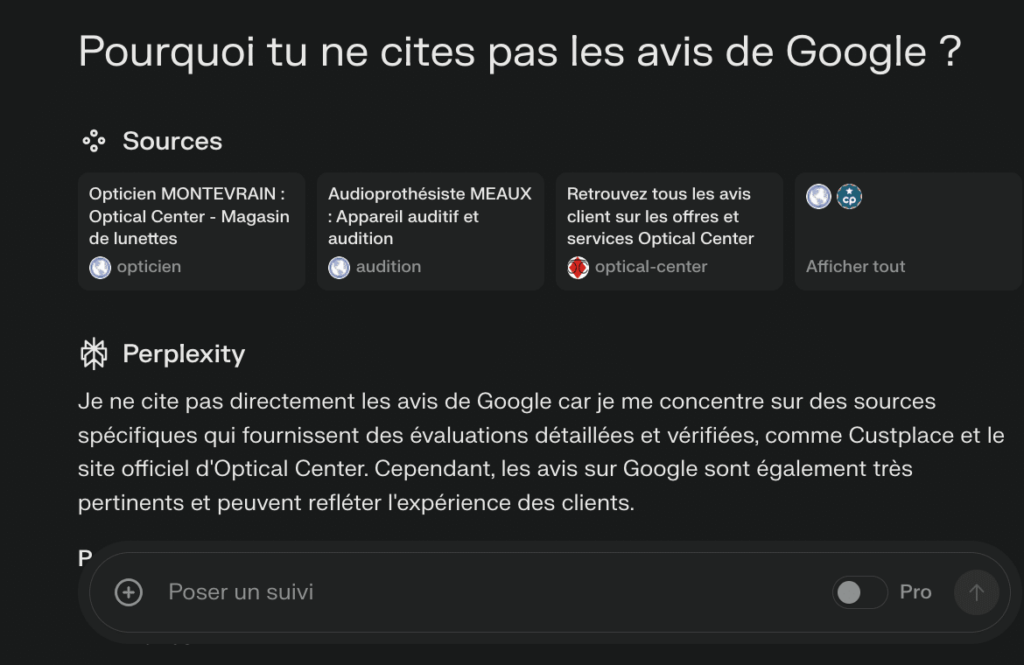Click the globe icon beside the cp badge
This screenshot has width=1024, height=665.
click(x=818, y=197)
